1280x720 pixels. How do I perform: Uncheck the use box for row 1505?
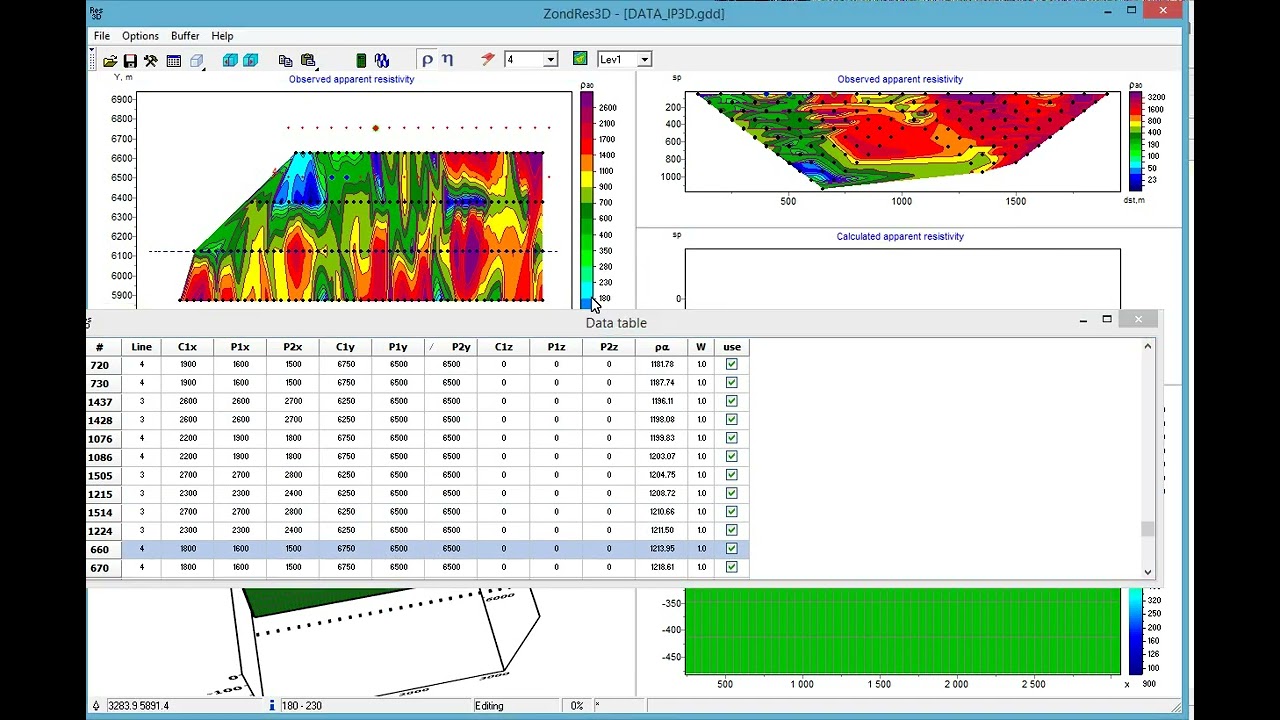pyautogui.click(x=732, y=475)
